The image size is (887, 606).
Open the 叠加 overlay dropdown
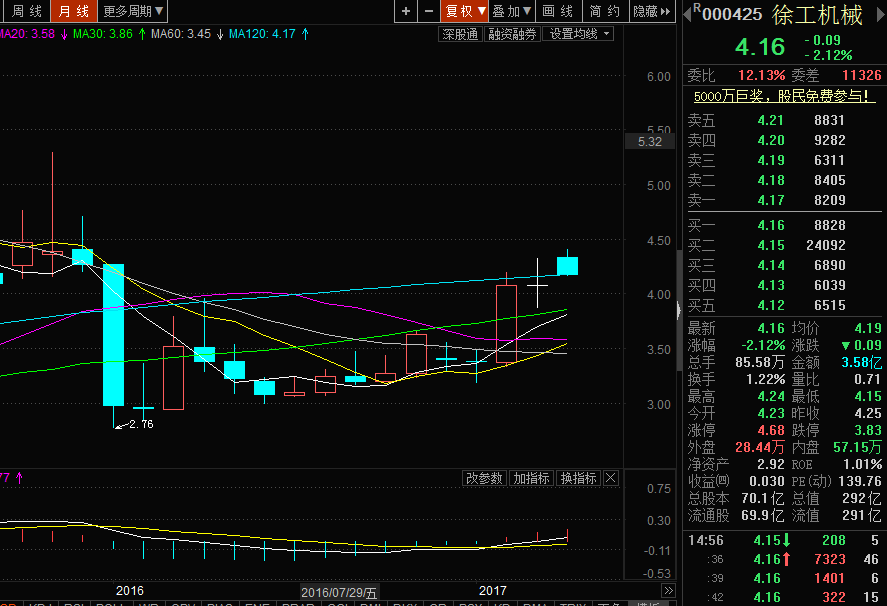[x=512, y=11]
